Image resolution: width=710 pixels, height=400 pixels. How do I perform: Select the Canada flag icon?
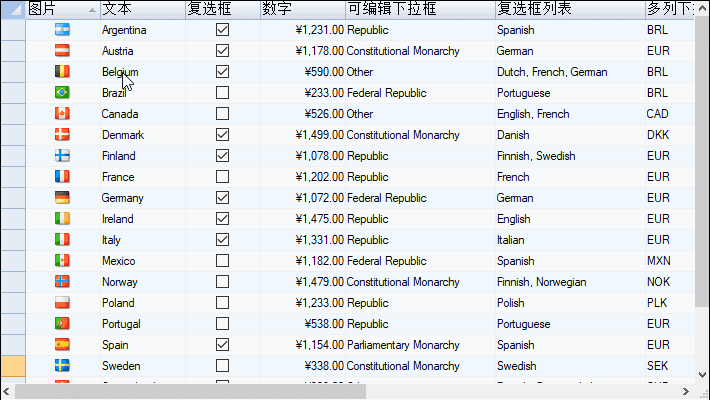[62, 114]
